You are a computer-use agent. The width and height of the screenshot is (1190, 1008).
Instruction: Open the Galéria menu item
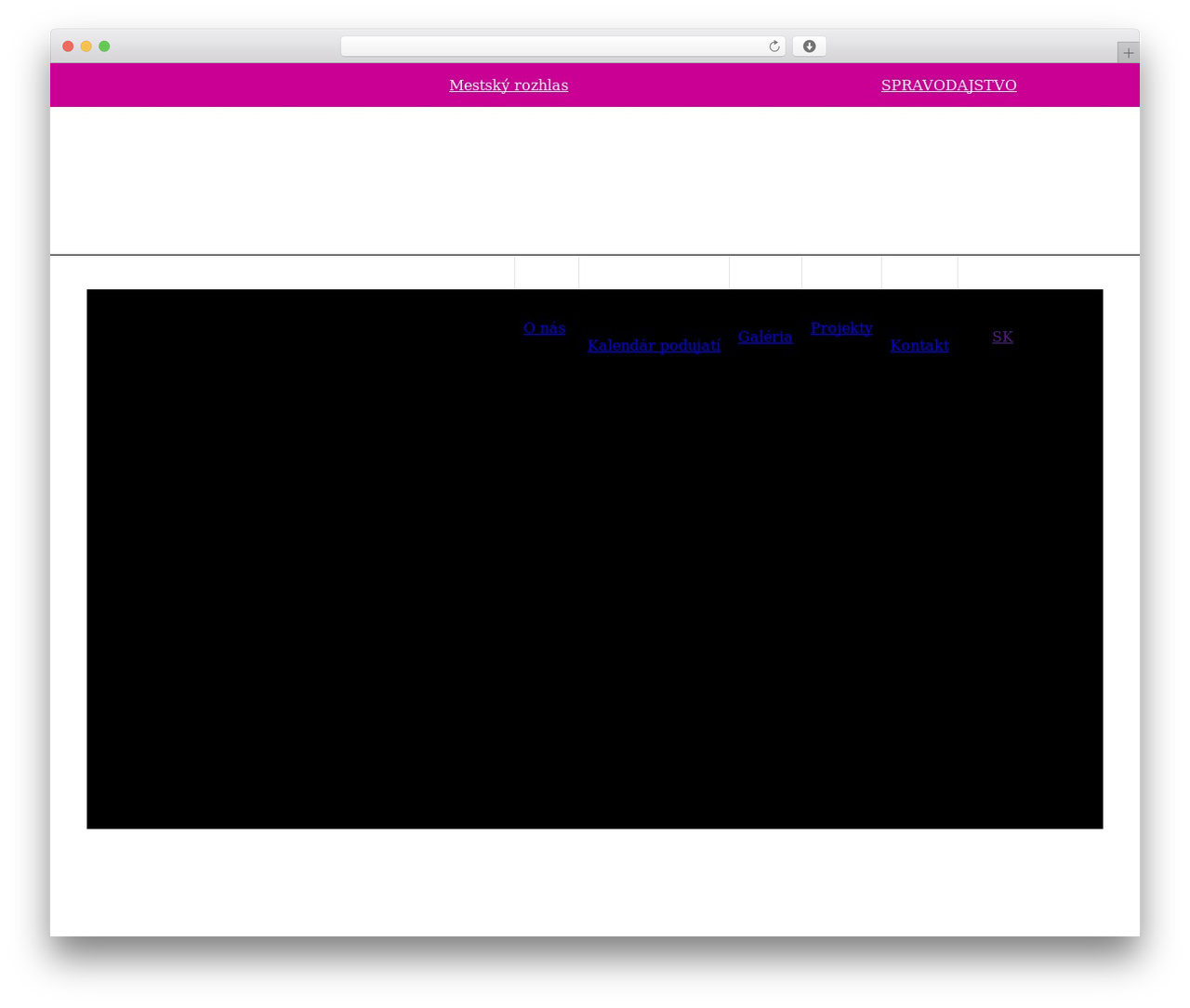(765, 337)
